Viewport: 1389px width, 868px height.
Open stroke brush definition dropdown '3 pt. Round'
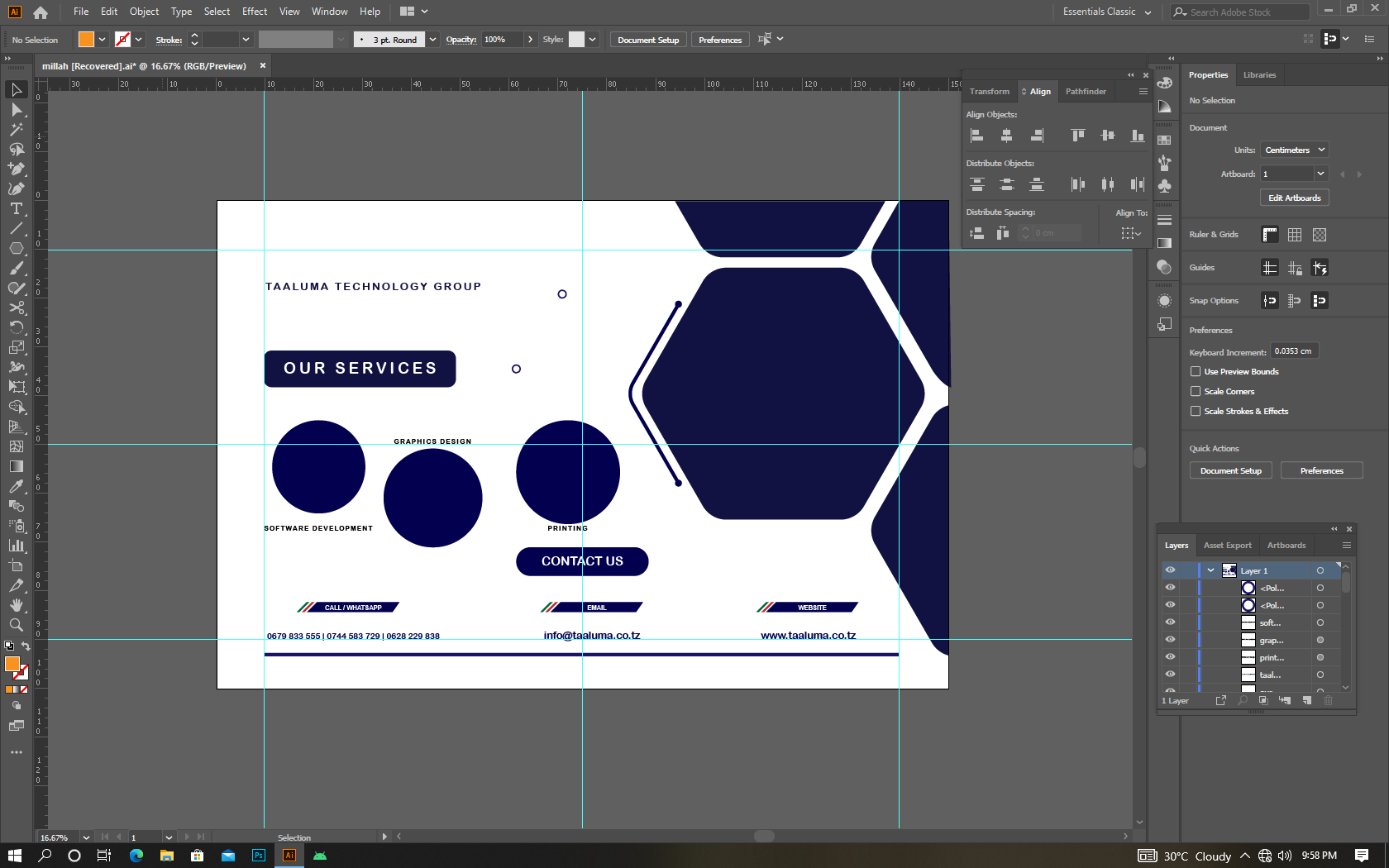click(x=432, y=40)
